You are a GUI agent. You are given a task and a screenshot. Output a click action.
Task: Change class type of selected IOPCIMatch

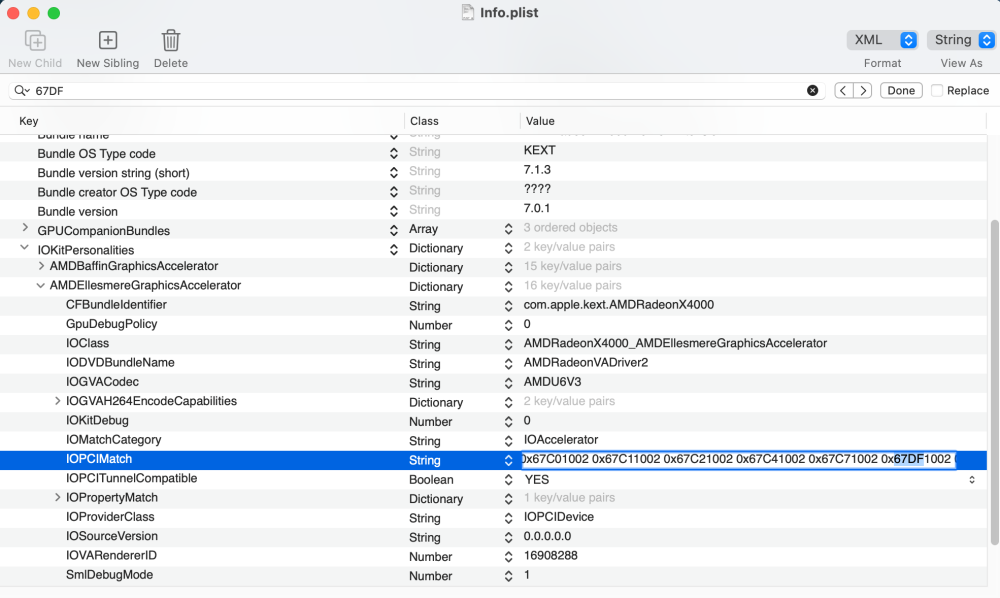point(508,460)
